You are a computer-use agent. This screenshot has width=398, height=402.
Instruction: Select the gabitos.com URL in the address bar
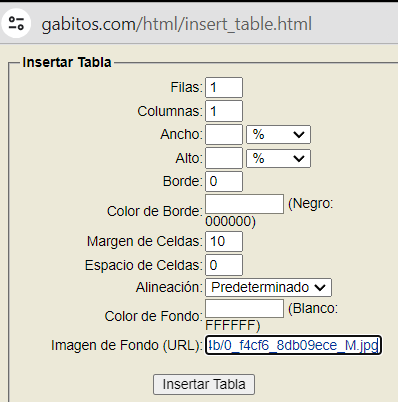pos(176,24)
